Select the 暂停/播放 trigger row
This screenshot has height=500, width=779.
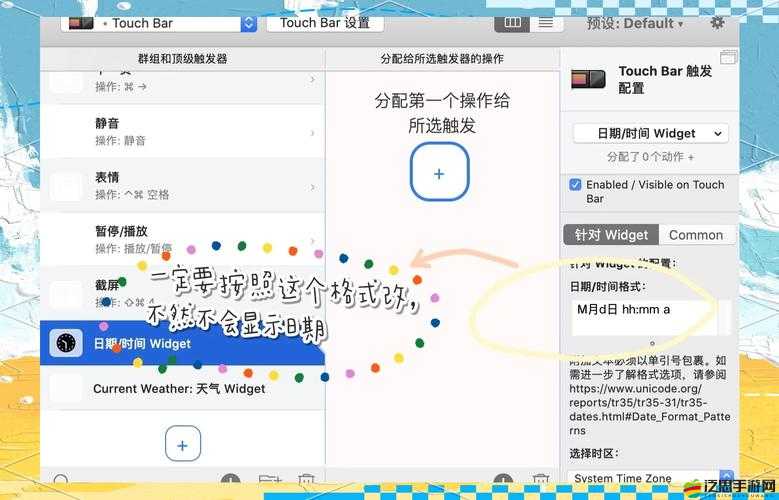pos(182,239)
